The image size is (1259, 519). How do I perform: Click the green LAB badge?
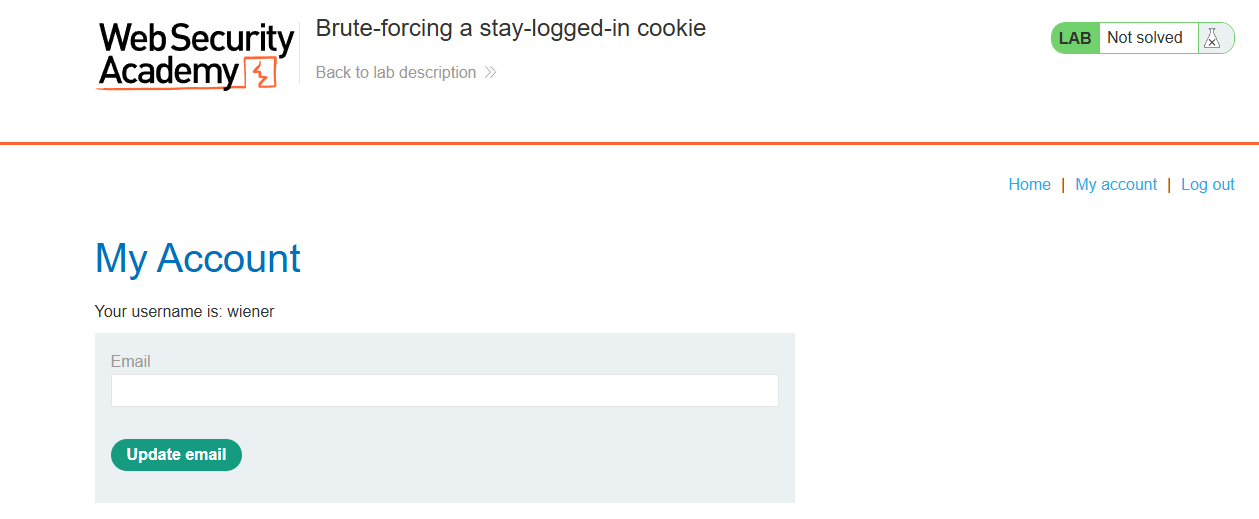click(1075, 38)
